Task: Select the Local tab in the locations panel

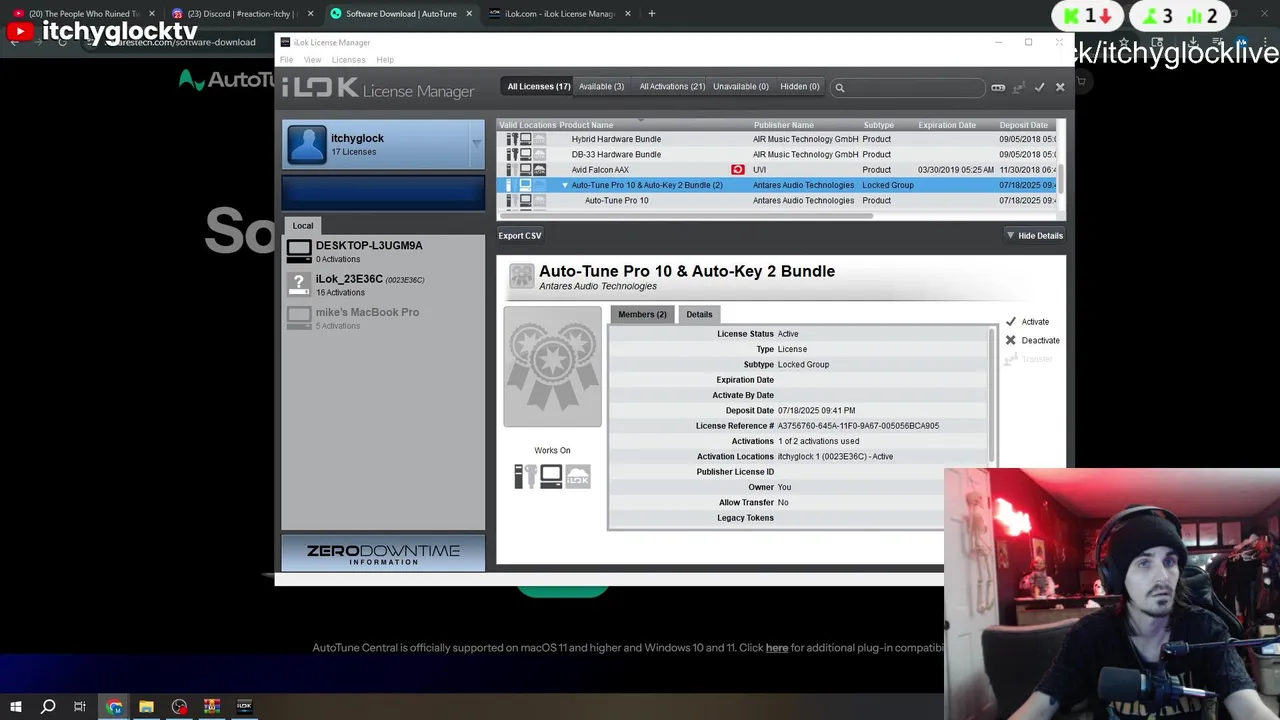Action: click(x=303, y=226)
